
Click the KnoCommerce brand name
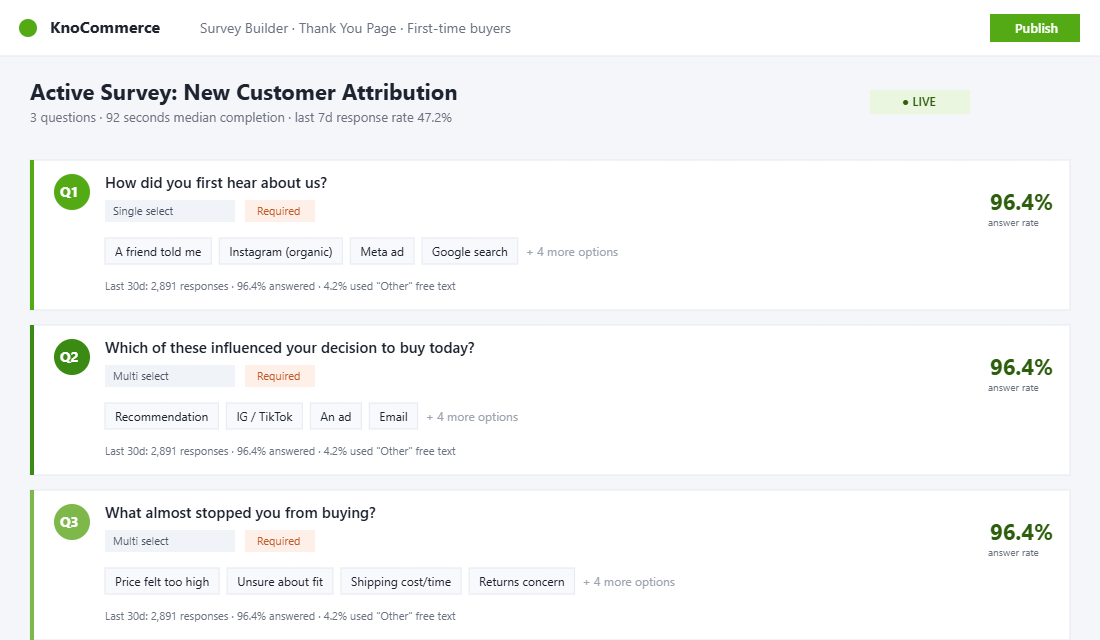tap(105, 28)
